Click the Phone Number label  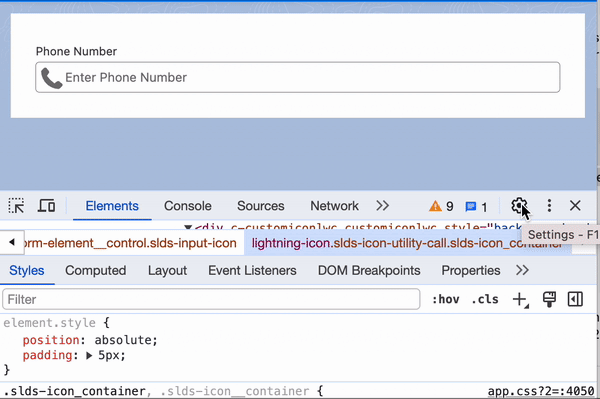76,51
